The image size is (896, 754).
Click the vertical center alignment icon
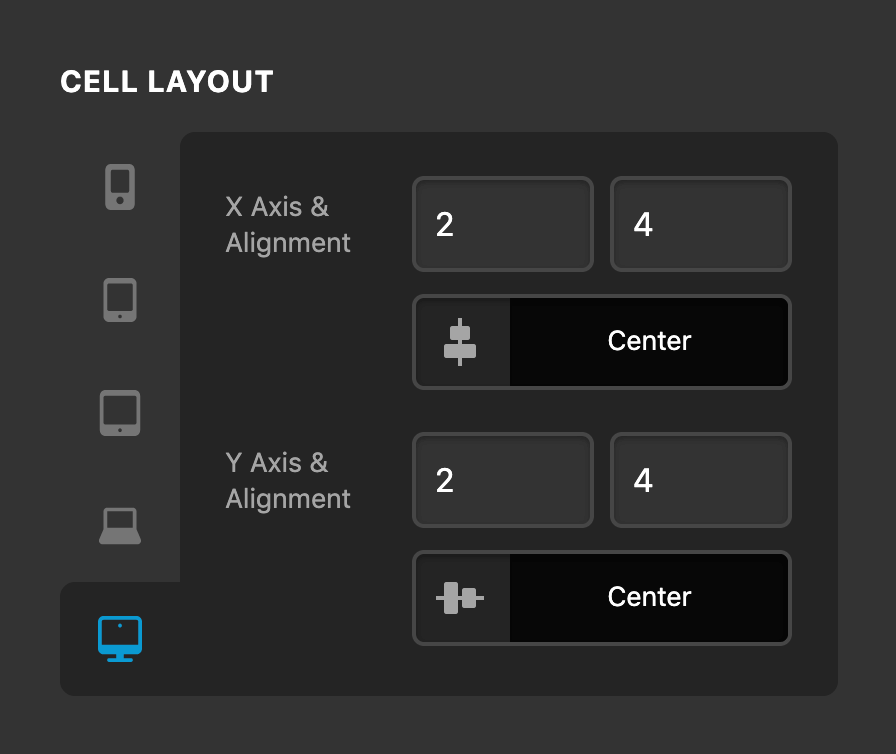[x=461, y=341]
